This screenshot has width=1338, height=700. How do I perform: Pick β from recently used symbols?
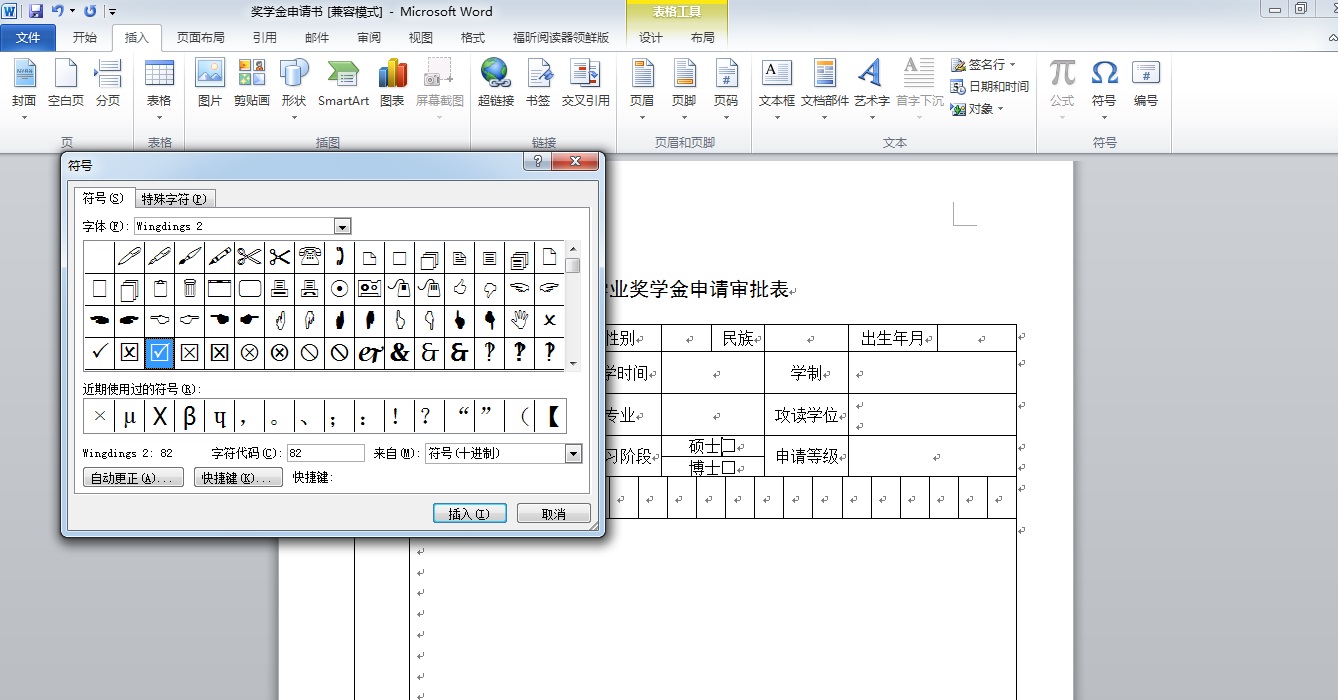tap(190, 416)
